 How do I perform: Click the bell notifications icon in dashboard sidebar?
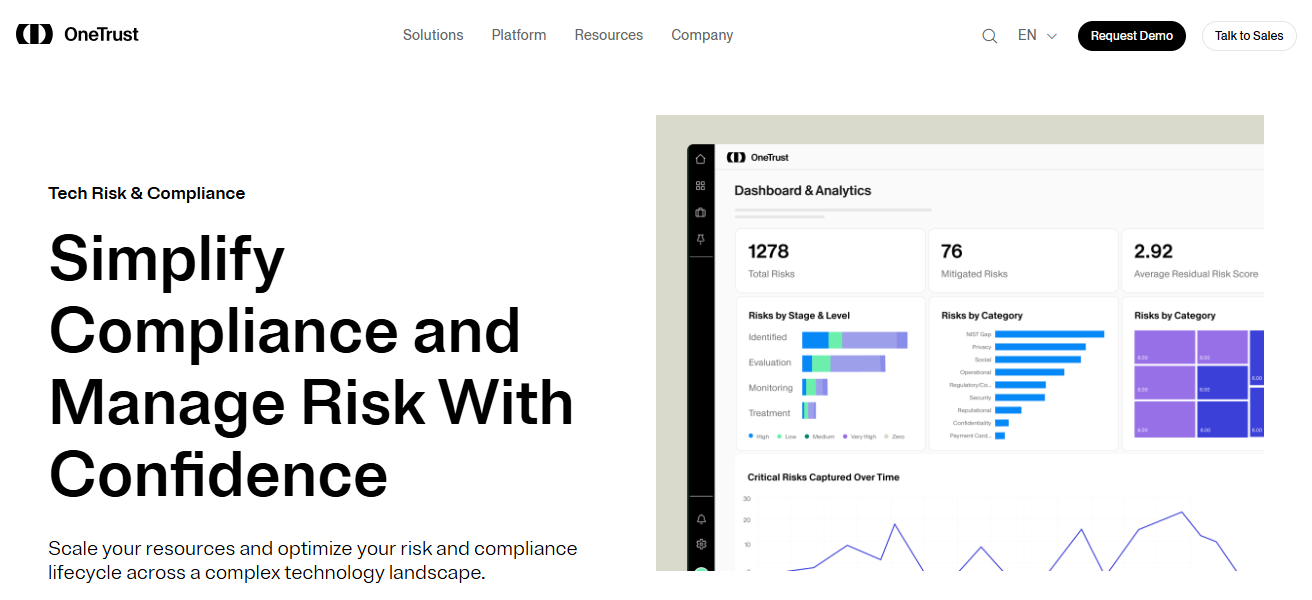[701, 519]
